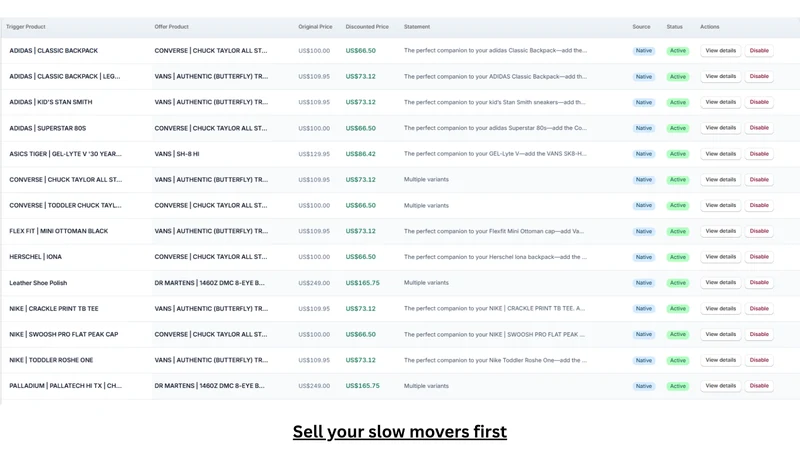This screenshot has height=450, width=800.
Task: View details for FLEX FIT | MINI OTTOMAN BLACK
Action: coord(720,231)
